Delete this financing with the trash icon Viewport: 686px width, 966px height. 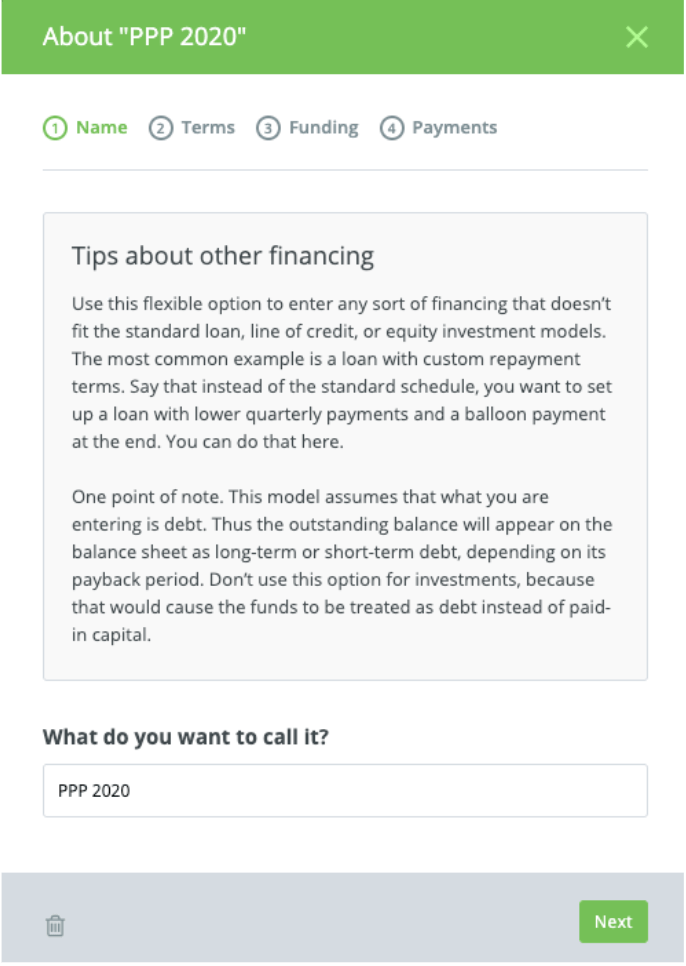55,926
